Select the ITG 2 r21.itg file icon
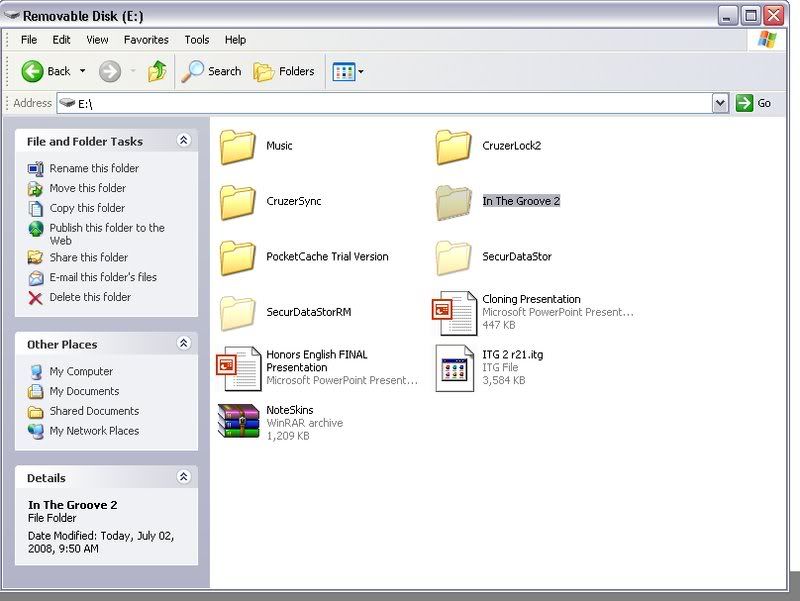Viewport: 800px width, 601px height. (x=455, y=367)
